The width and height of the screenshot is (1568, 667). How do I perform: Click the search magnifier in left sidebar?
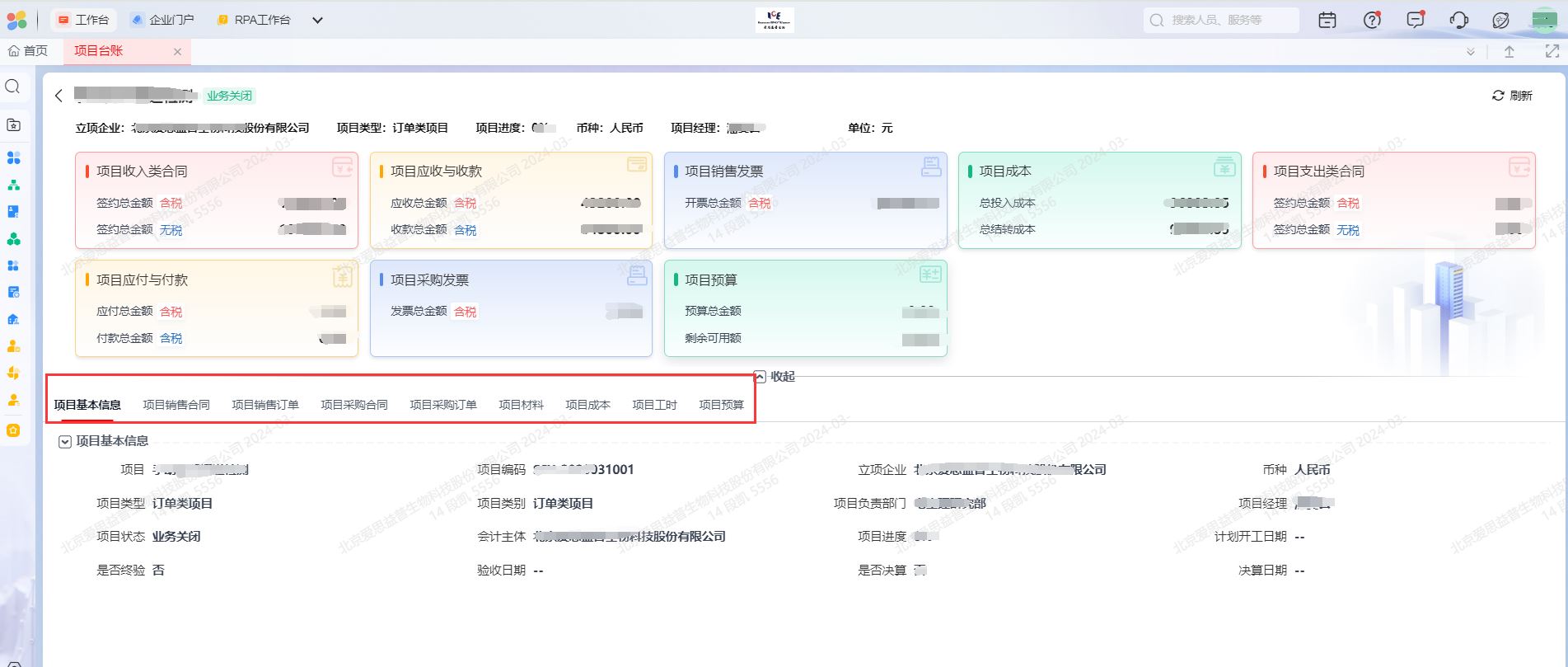tap(13, 87)
